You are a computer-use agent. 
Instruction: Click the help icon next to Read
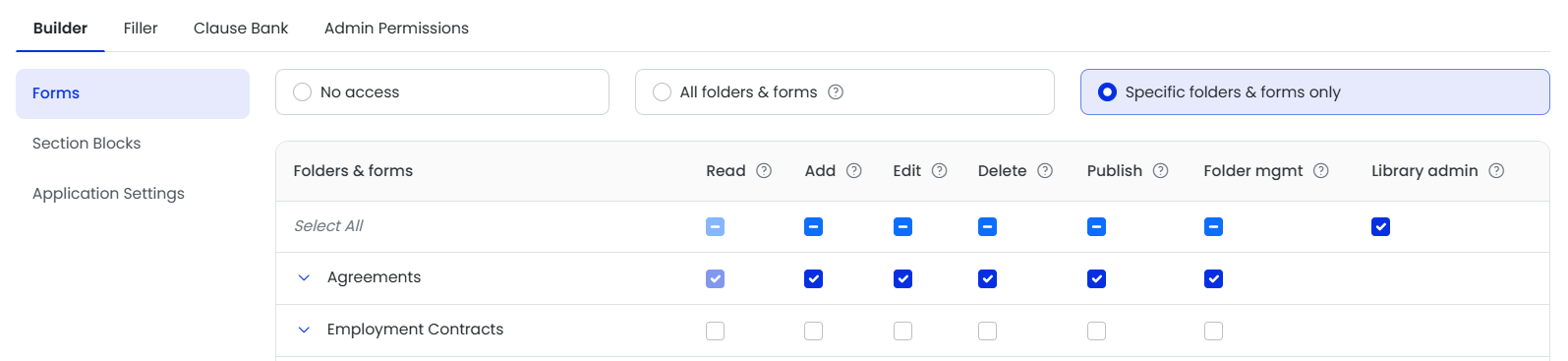764,171
